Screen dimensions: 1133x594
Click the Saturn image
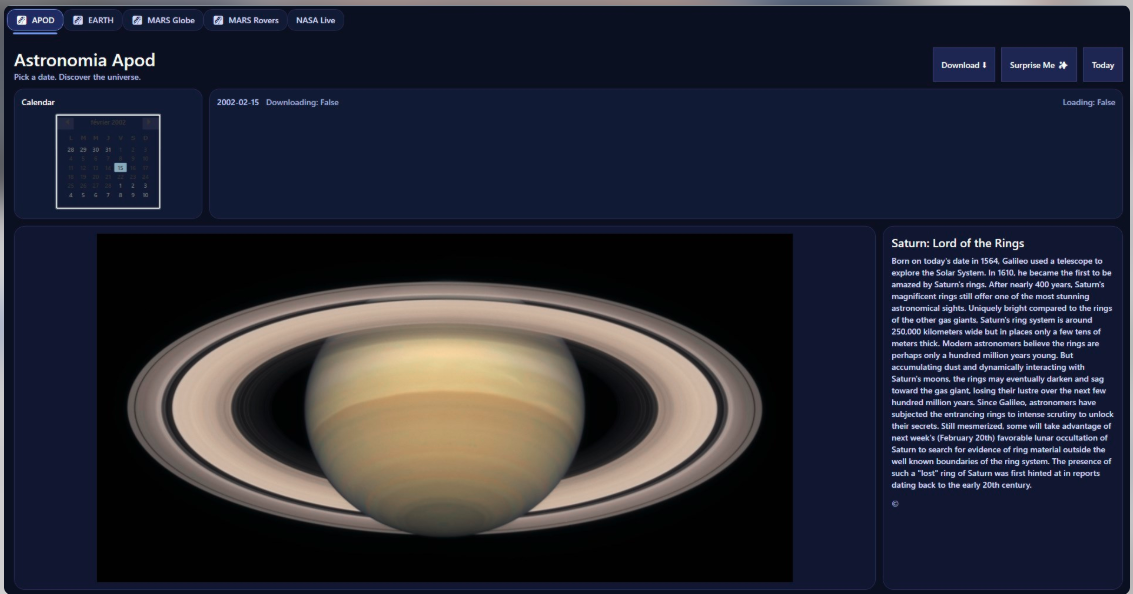(444, 407)
